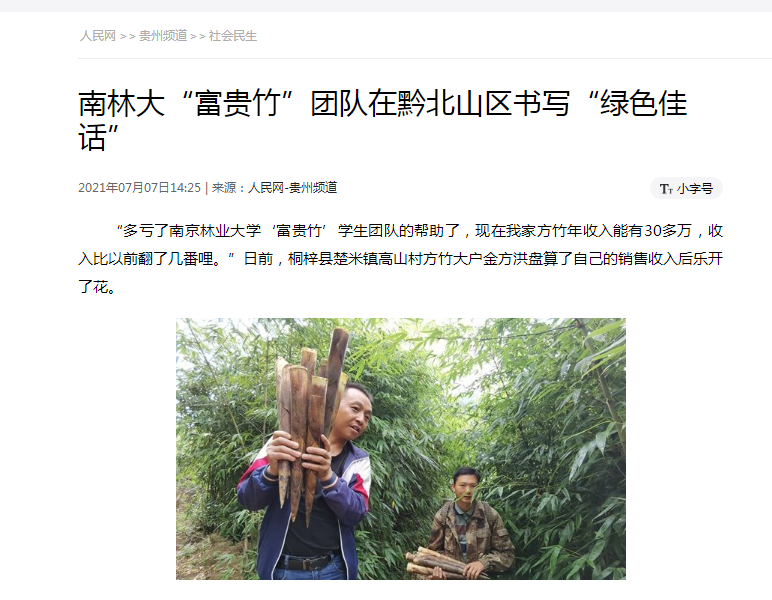
Task: Click the first paragraph line mentioning 南京林业大学
Action: pyautogui.click(x=418, y=230)
